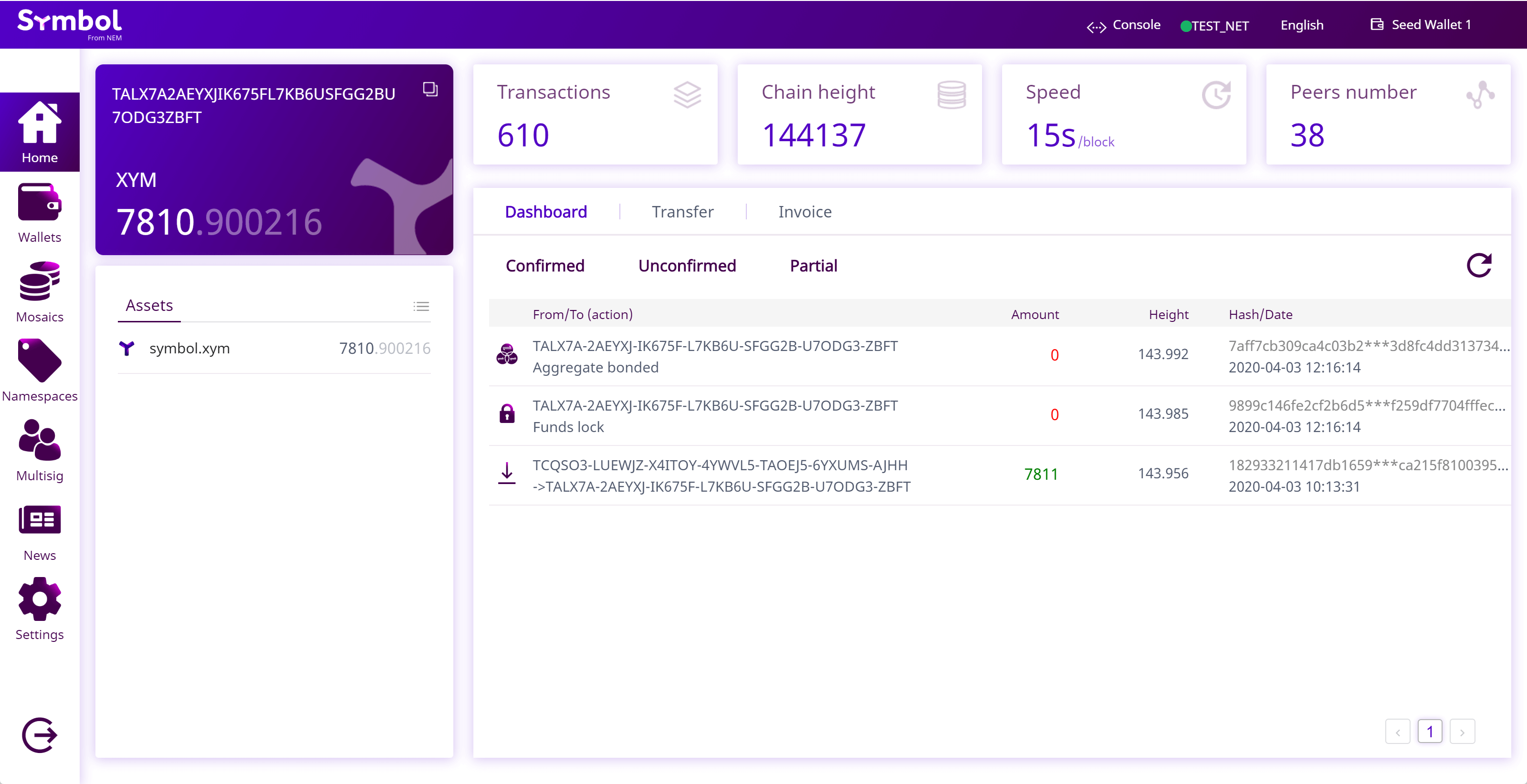The width and height of the screenshot is (1527, 784).
Task: Click the Height column header
Action: point(1168,314)
